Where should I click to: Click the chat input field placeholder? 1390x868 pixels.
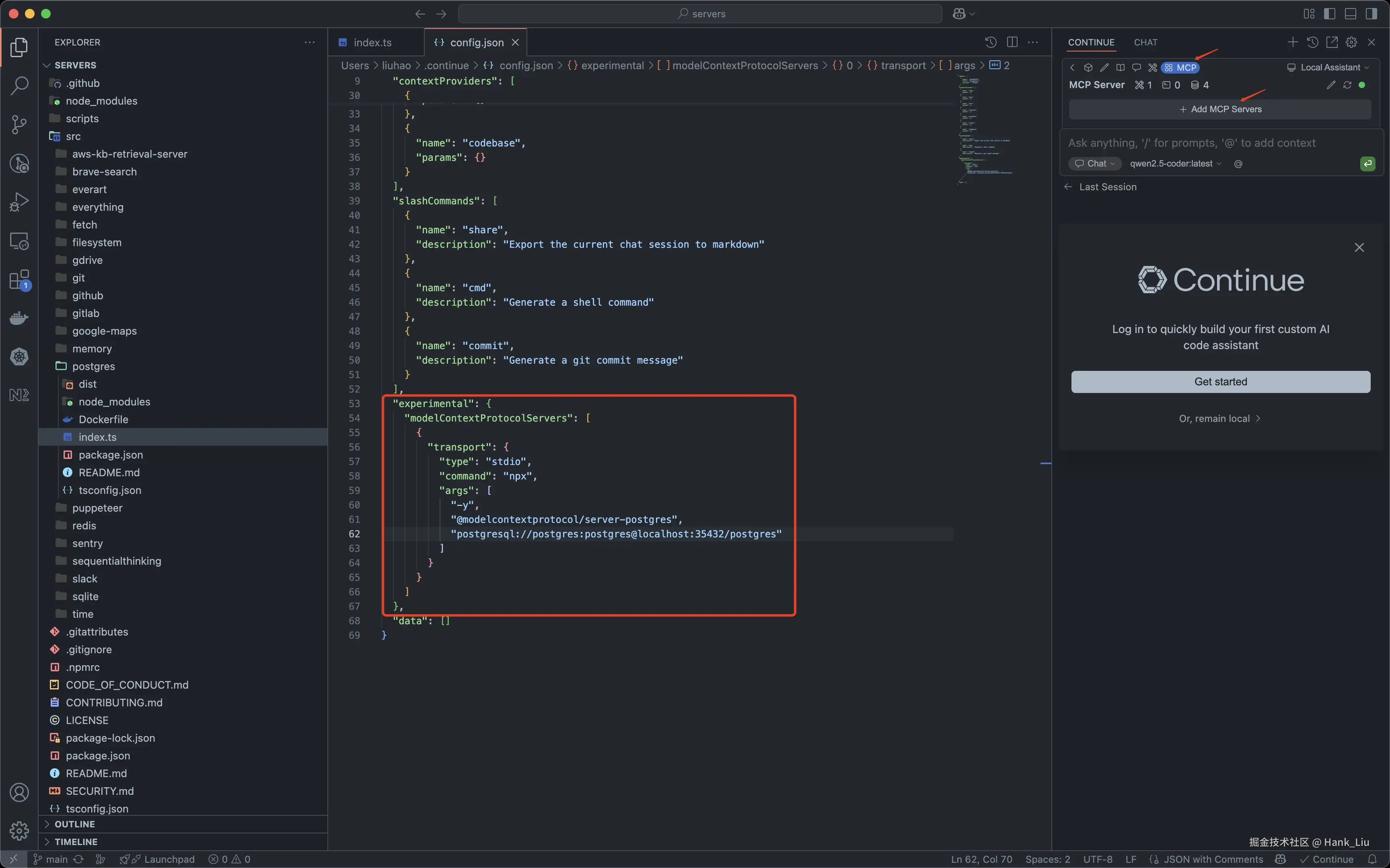pyautogui.click(x=1191, y=143)
